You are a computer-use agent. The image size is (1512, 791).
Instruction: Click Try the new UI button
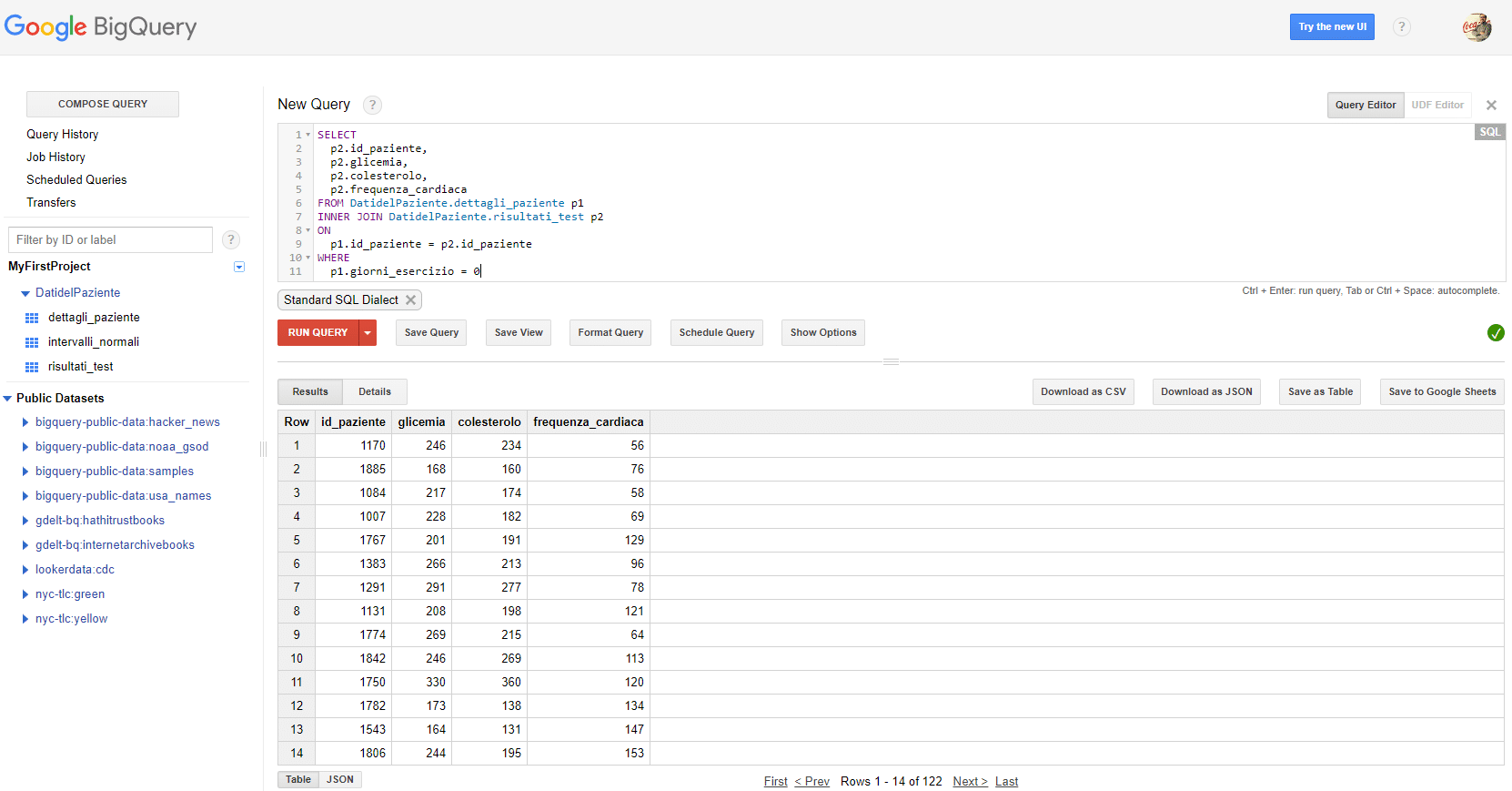[1332, 26]
